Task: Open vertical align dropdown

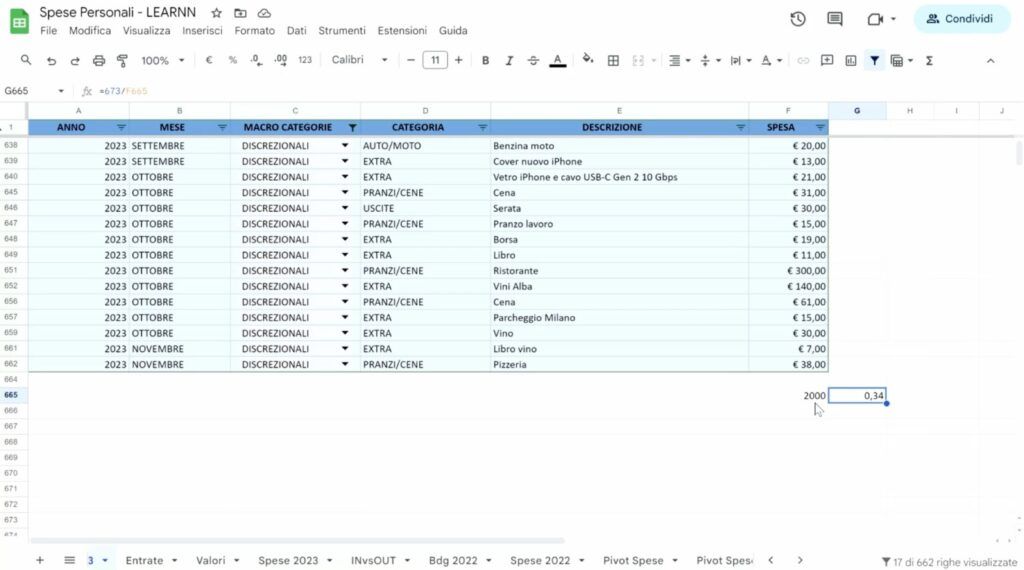Action: coord(710,61)
